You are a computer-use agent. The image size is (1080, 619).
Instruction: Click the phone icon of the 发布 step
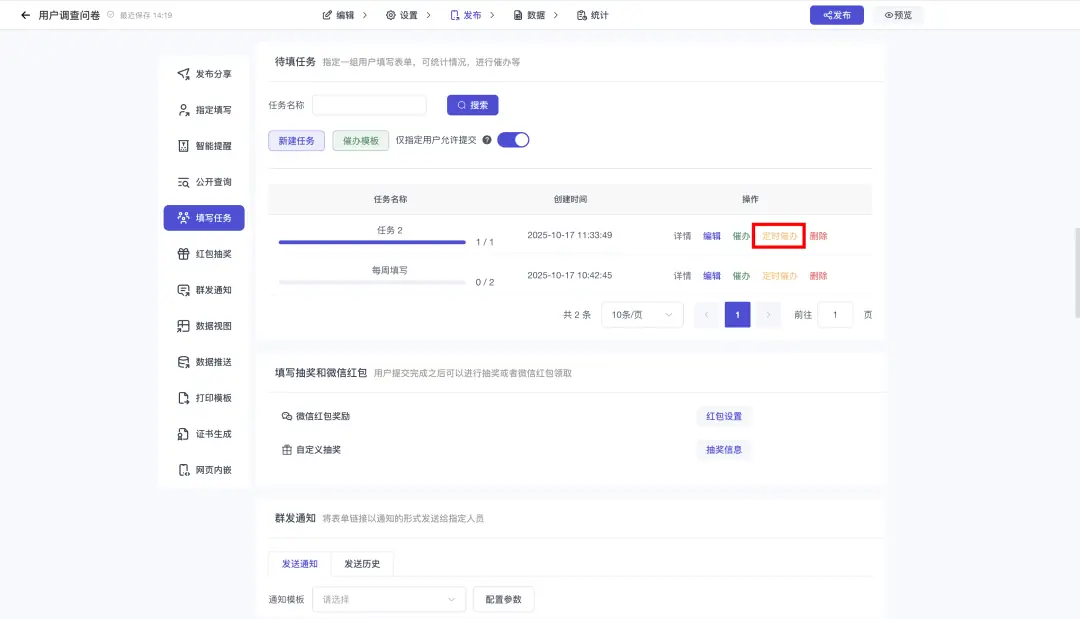point(455,15)
